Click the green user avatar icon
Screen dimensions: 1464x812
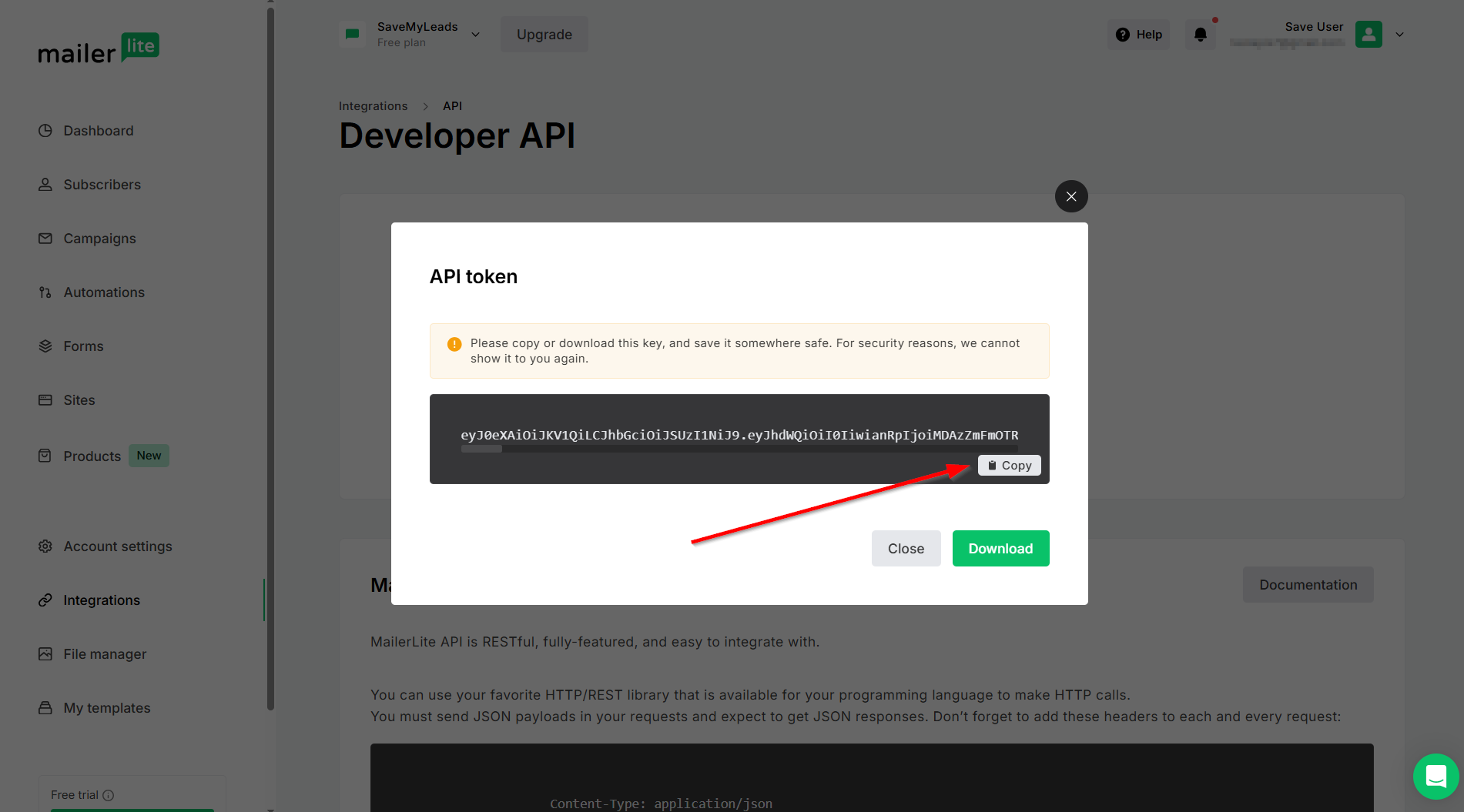tap(1368, 35)
